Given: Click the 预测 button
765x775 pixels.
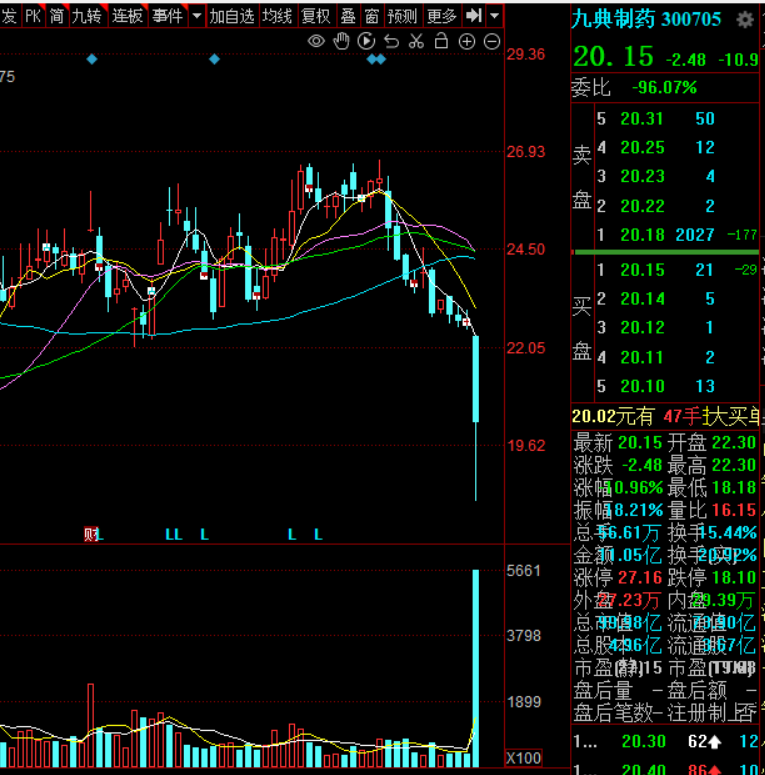Looking at the screenshot, I should tap(402, 16).
